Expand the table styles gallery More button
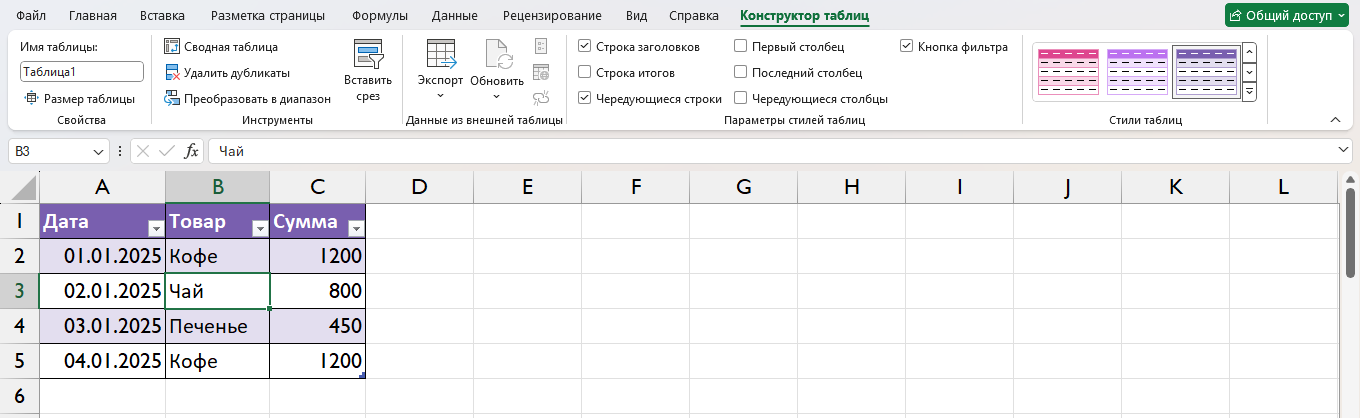 click(x=1248, y=92)
